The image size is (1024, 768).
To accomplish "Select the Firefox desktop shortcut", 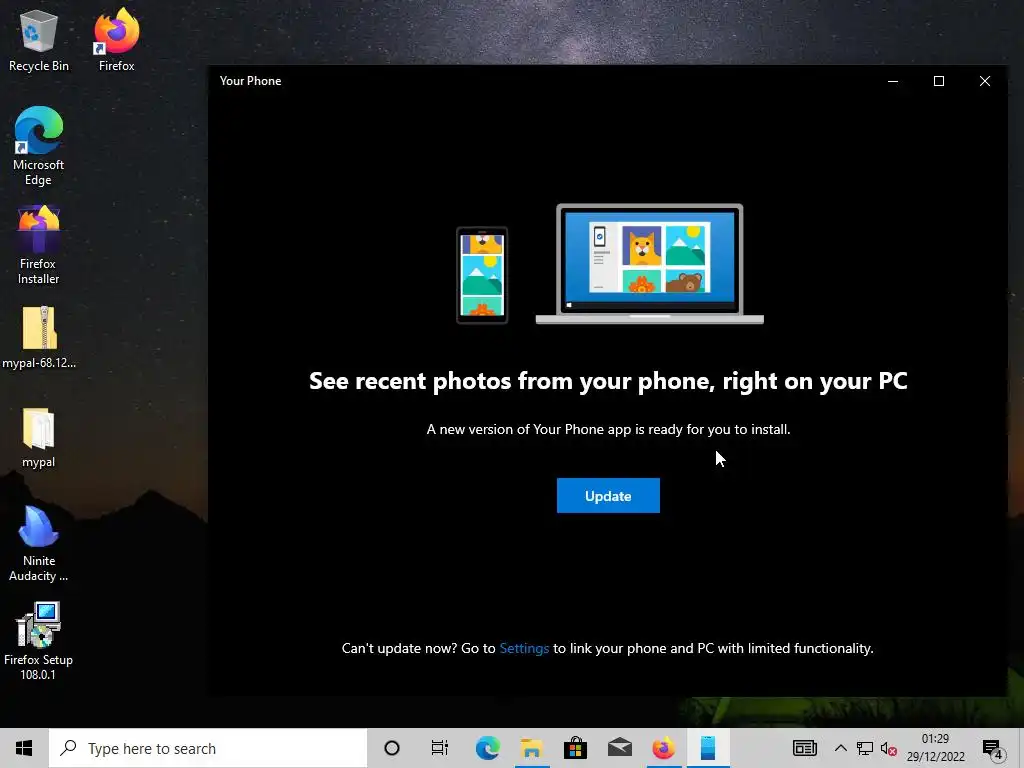I will pyautogui.click(x=116, y=40).
